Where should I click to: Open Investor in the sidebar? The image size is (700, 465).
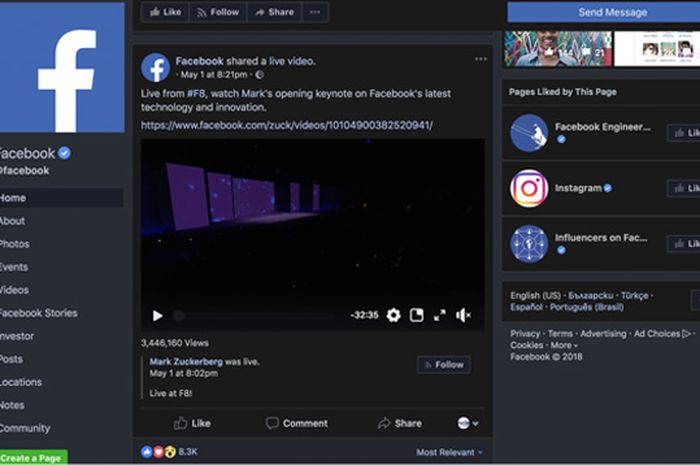pos(17,336)
